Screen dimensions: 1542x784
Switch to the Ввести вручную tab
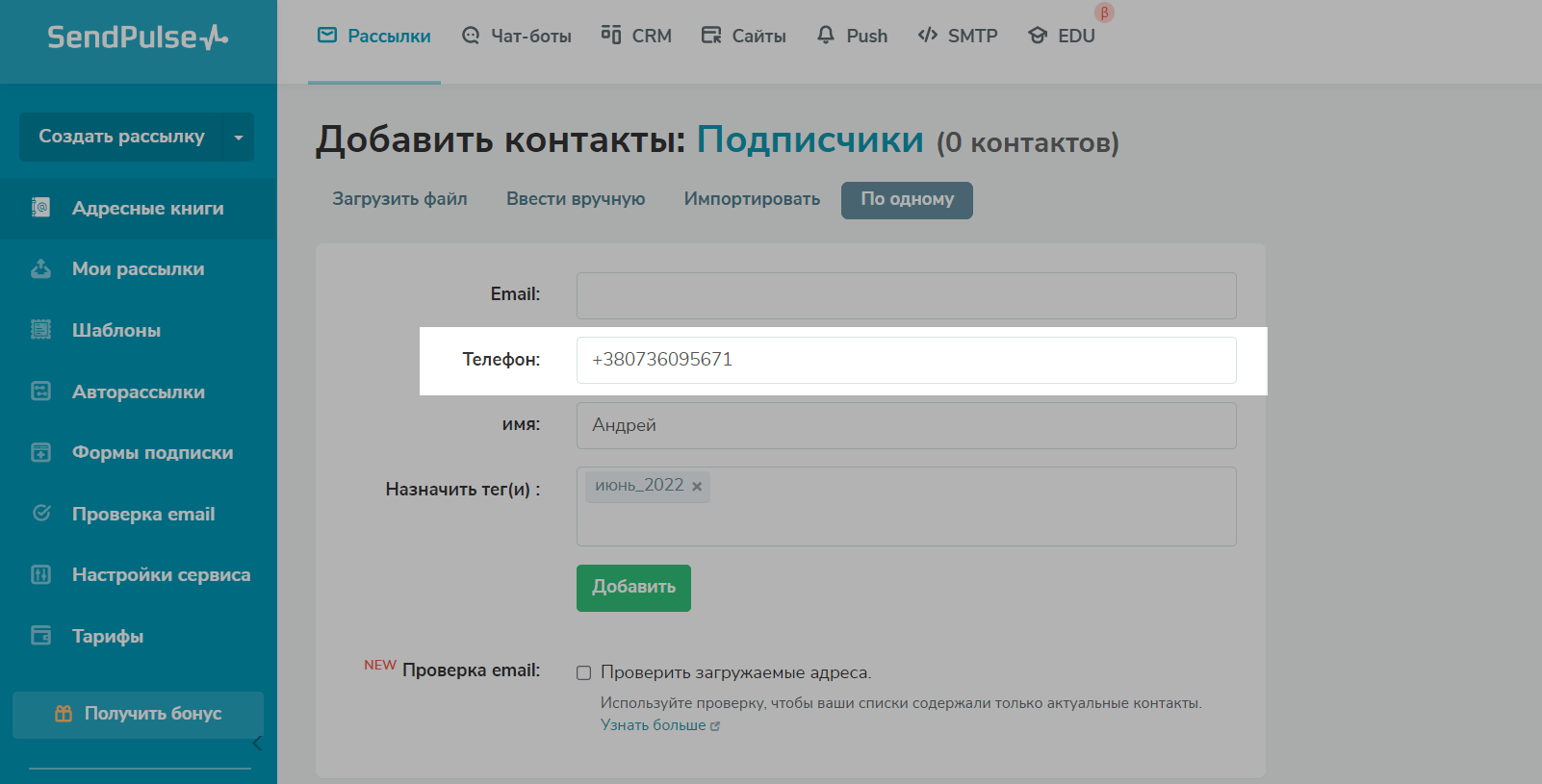(x=576, y=199)
